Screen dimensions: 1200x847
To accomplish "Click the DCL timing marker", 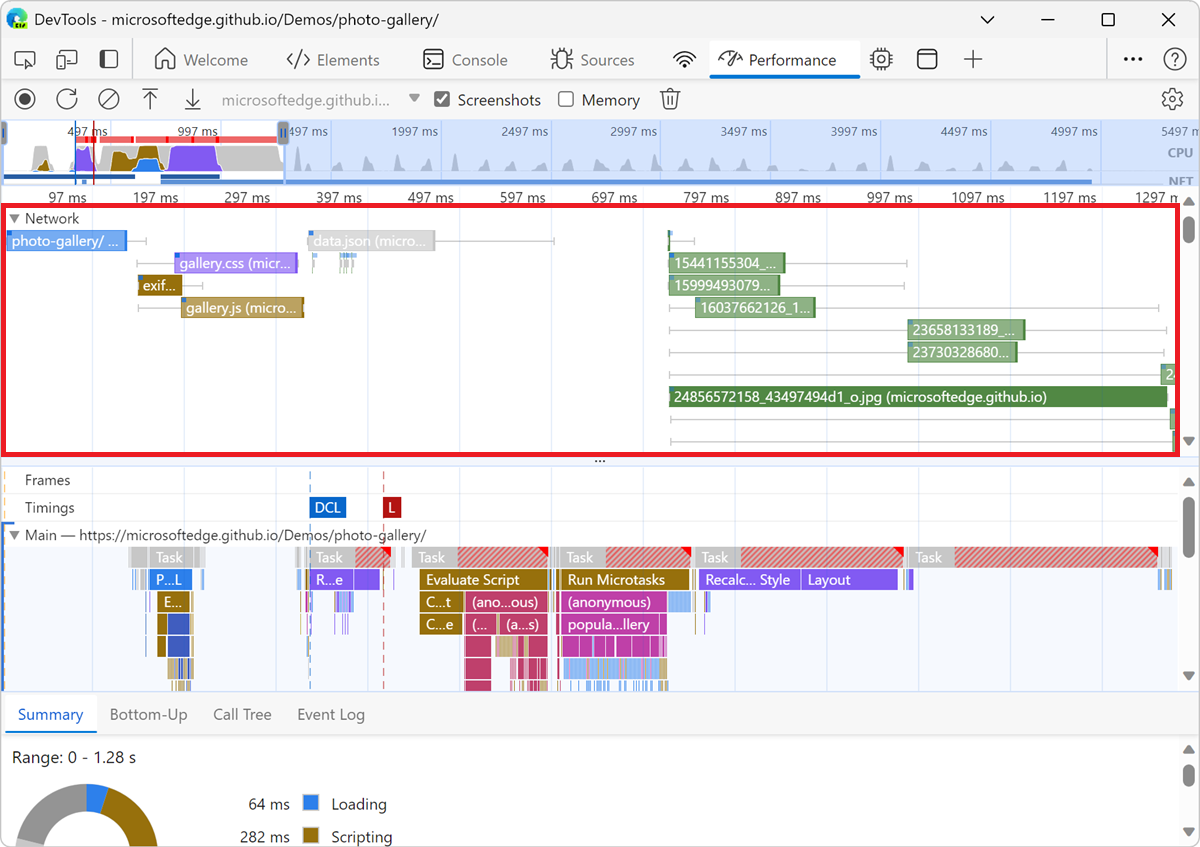I will (327, 507).
